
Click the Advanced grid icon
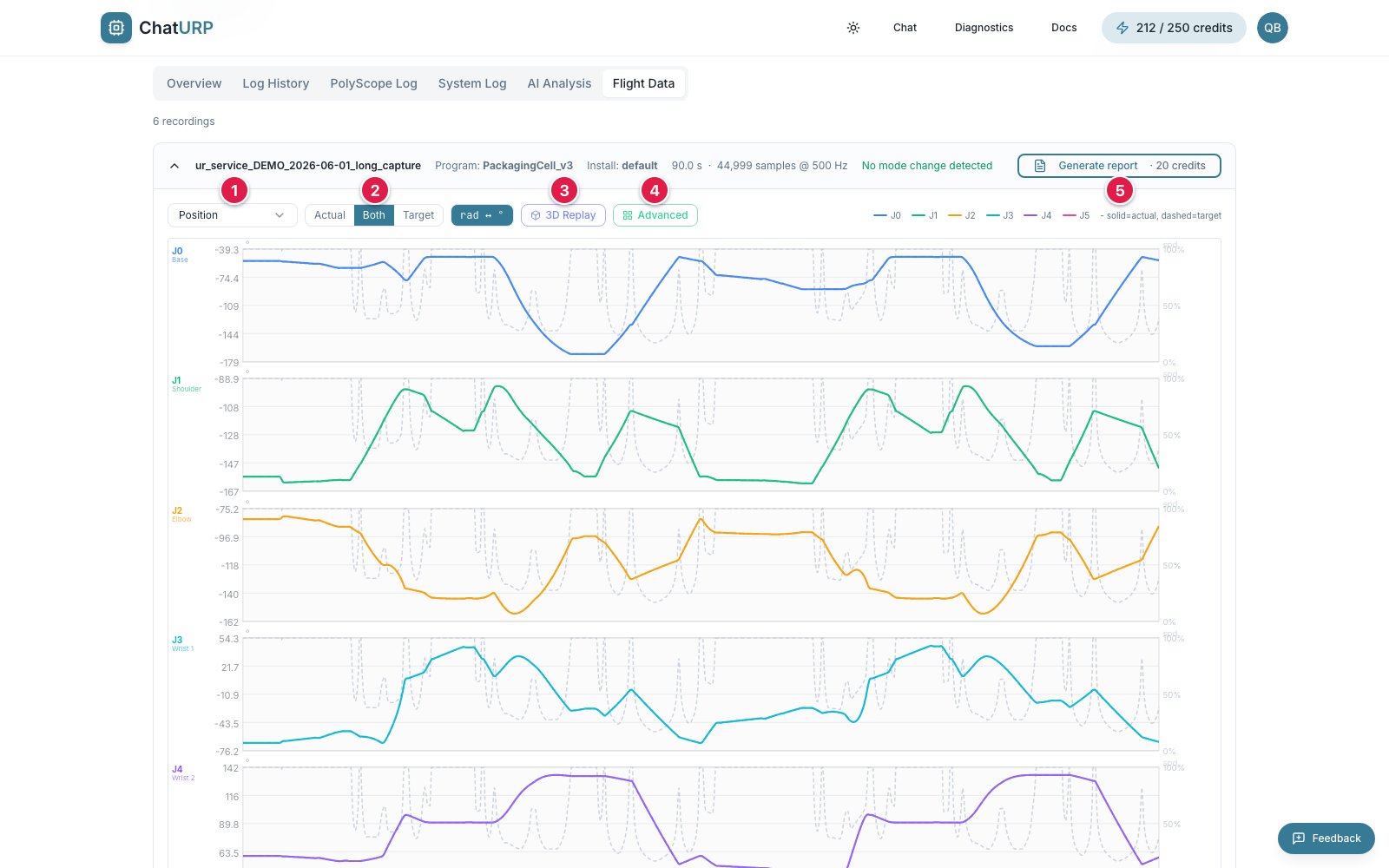click(x=628, y=215)
